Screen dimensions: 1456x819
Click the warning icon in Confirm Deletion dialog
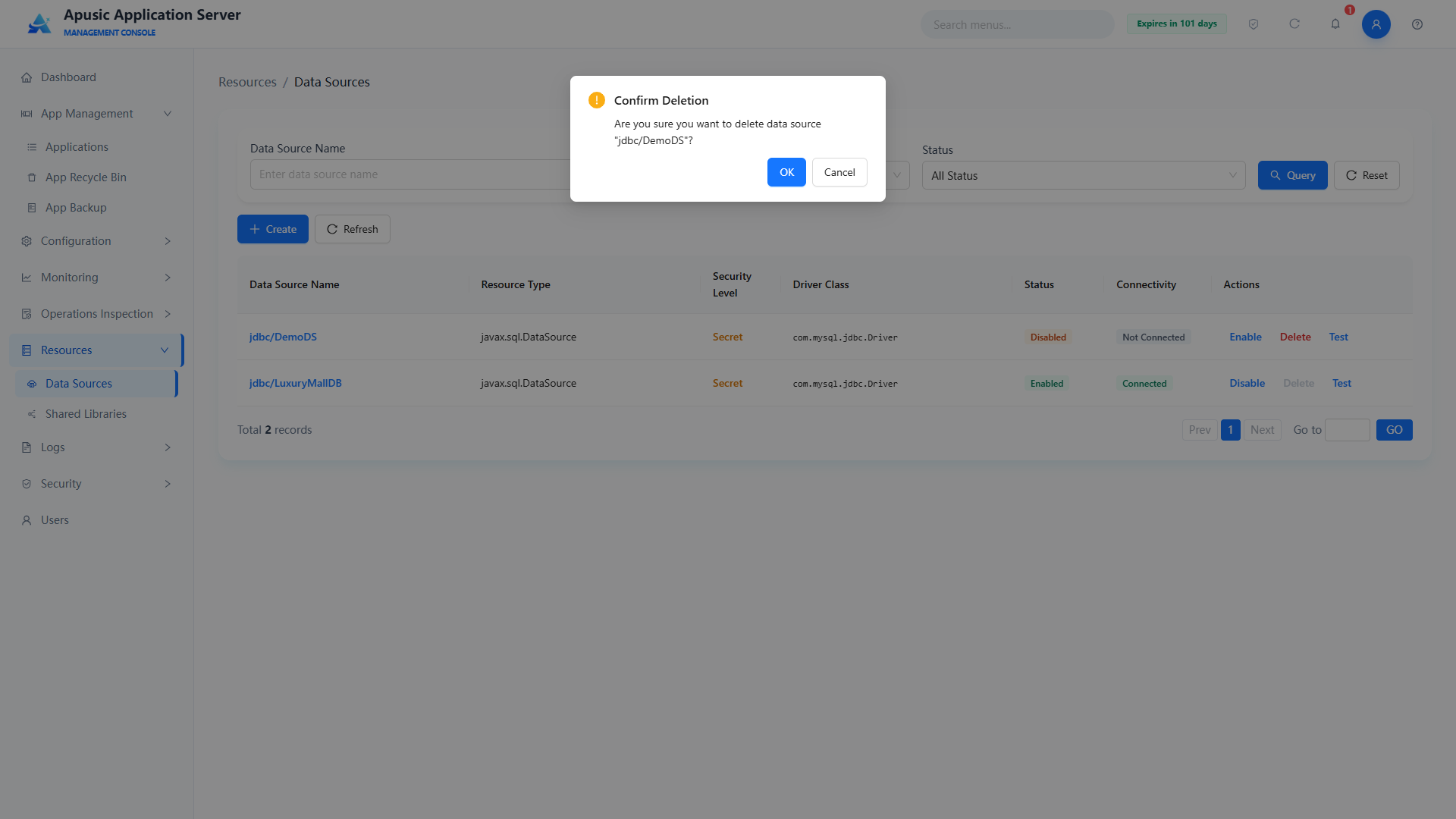pyautogui.click(x=597, y=100)
